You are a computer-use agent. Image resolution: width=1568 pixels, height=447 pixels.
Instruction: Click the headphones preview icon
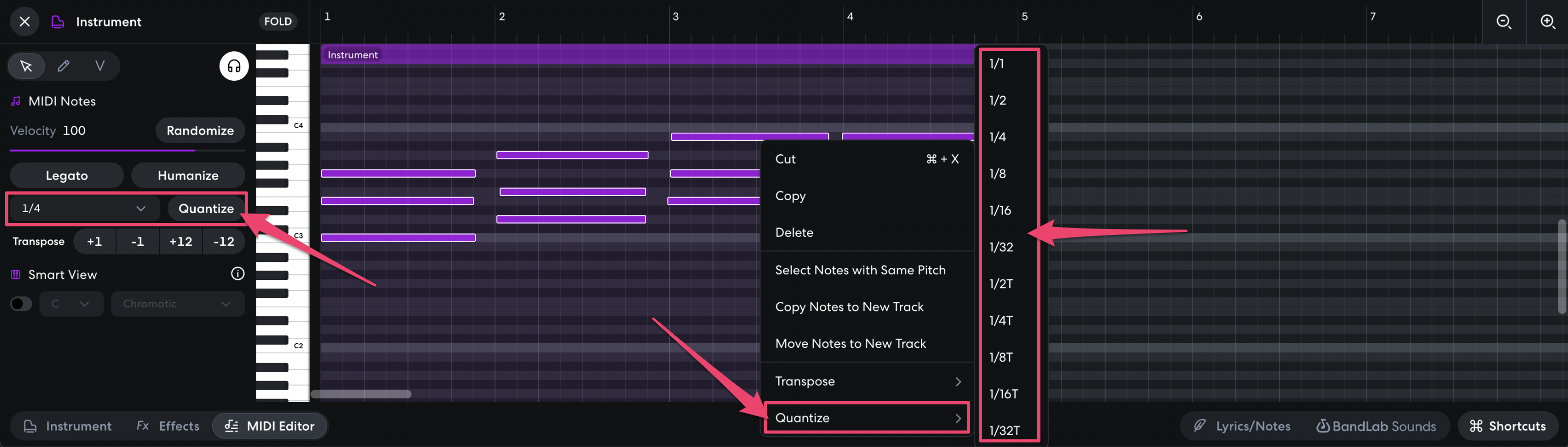234,66
